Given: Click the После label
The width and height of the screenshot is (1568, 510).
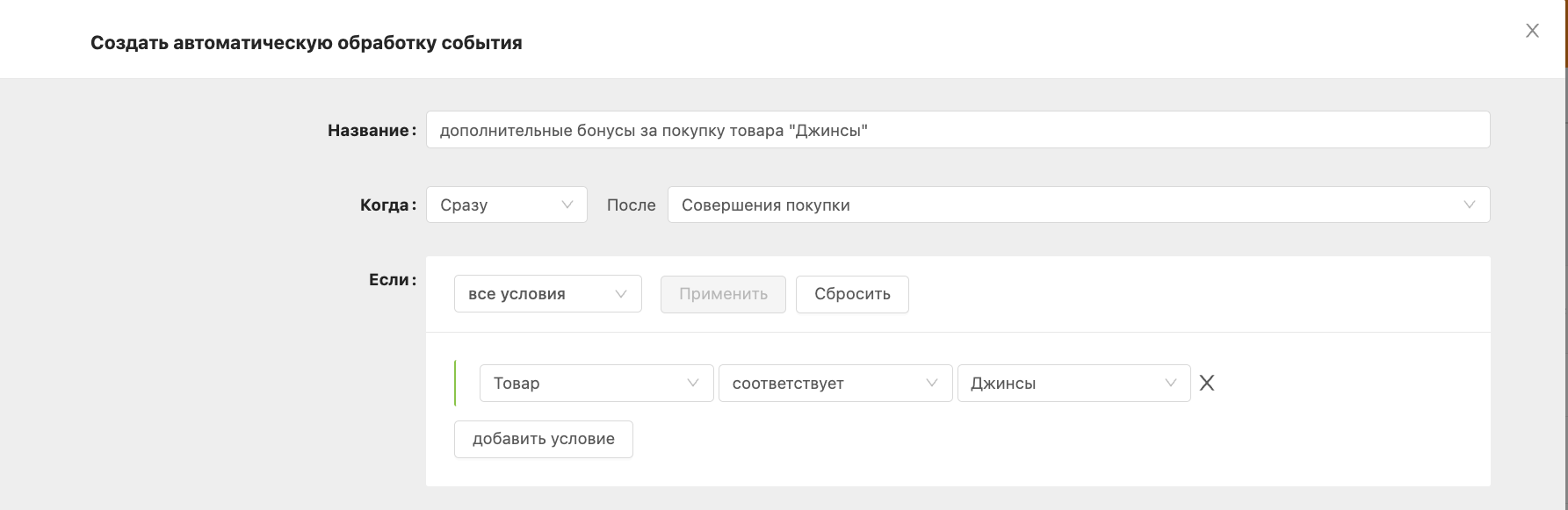Looking at the screenshot, I should (632, 205).
